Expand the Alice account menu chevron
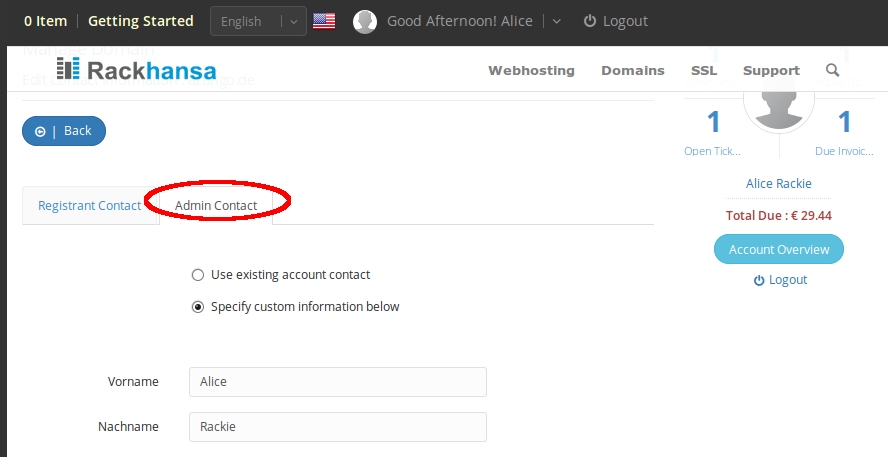 (x=556, y=22)
